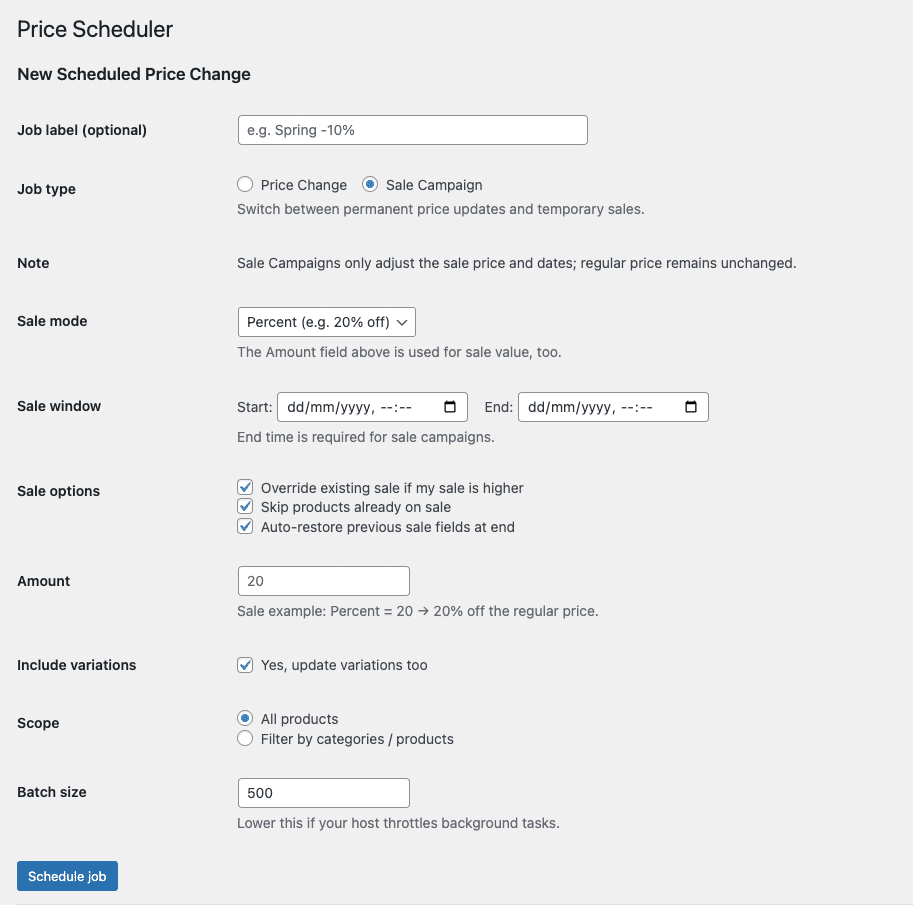This screenshot has width=913, height=905.
Task: Open the Start date calendar picker icon
Action: click(450, 406)
